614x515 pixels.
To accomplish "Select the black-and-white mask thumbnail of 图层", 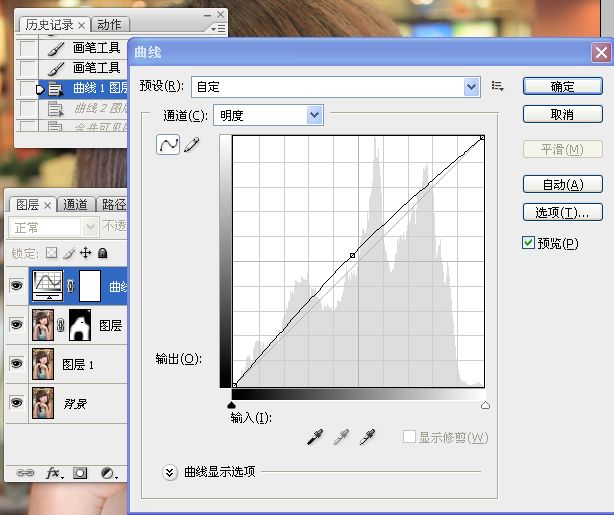I will (80, 325).
